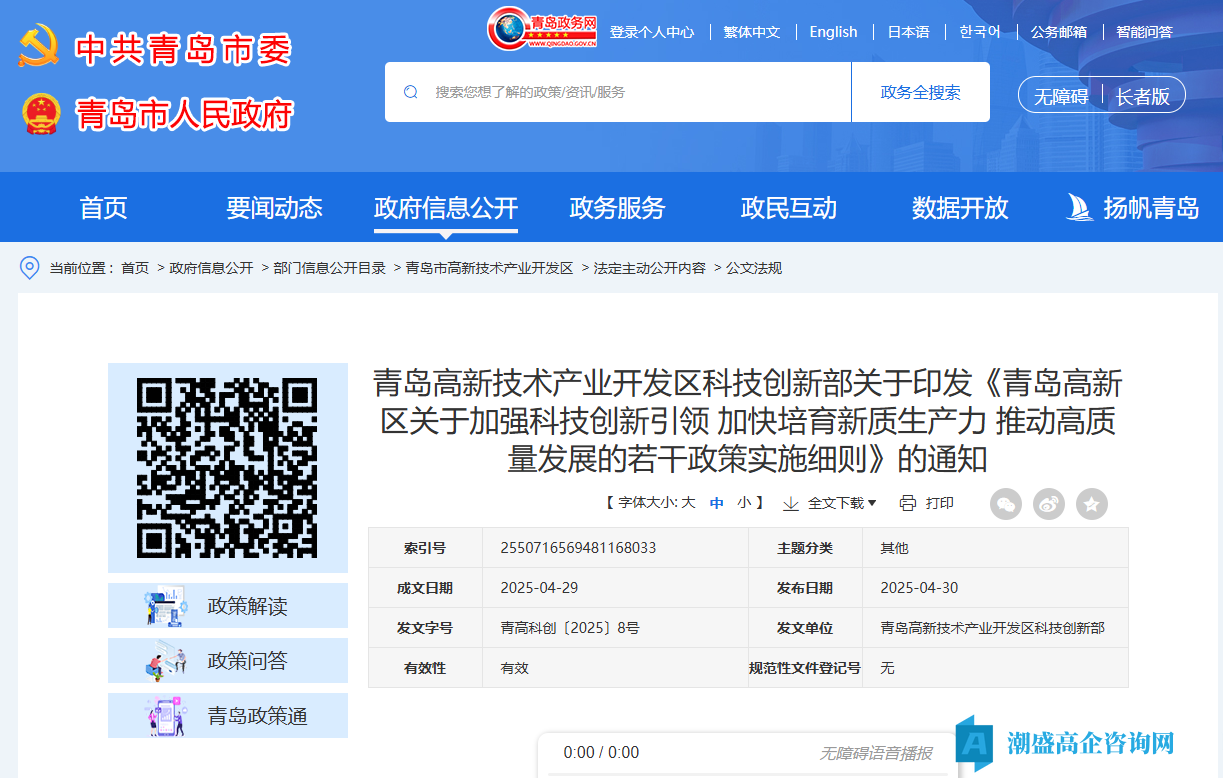Image resolution: width=1223 pixels, height=778 pixels.
Task: Open the 政府信息公开 navigation tab
Action: (446, 208)
